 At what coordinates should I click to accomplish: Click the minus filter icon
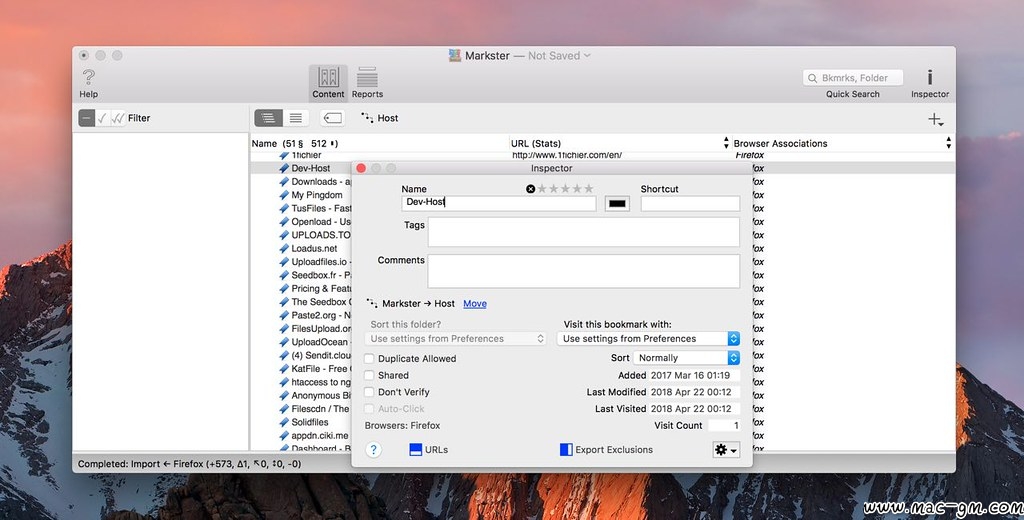86,118
